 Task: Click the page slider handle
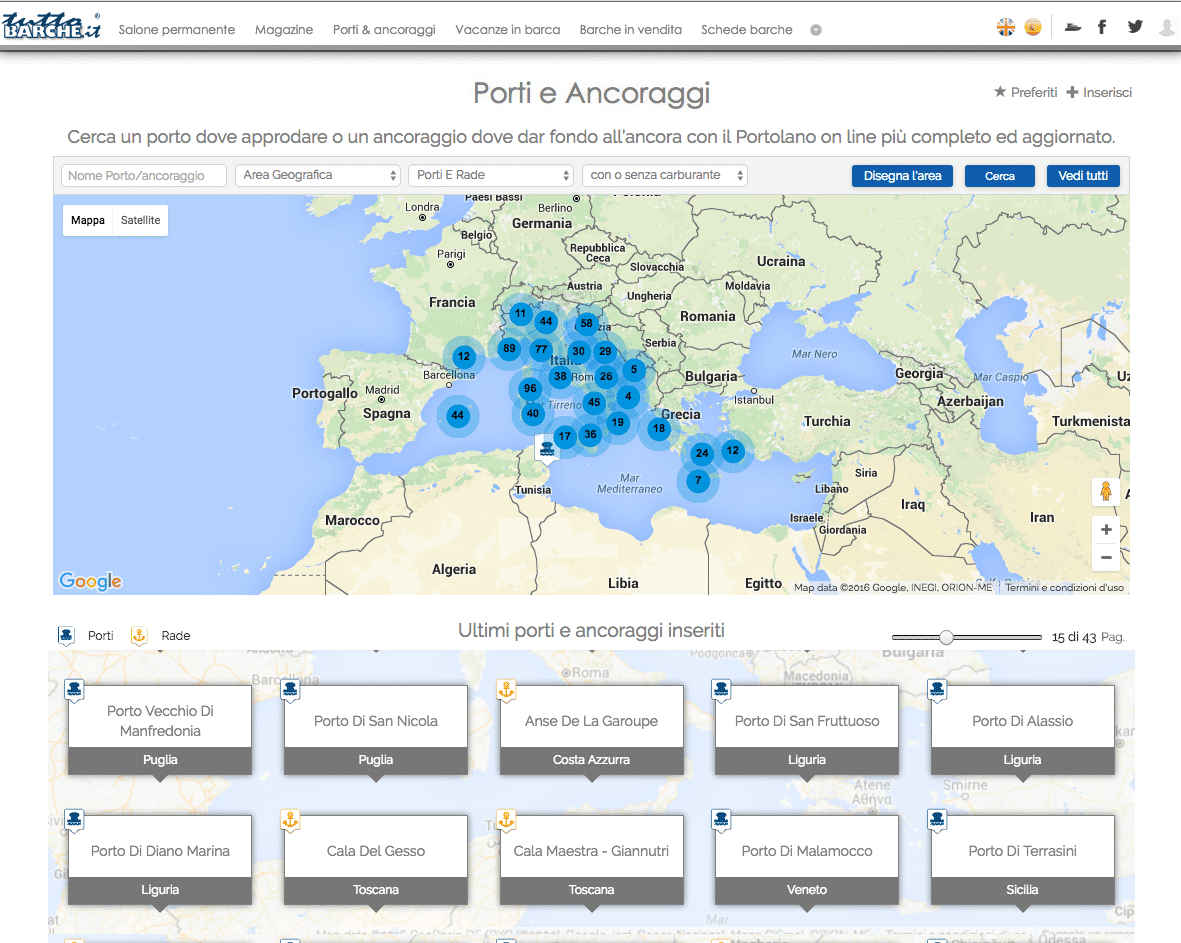click(x=946, y=637)
